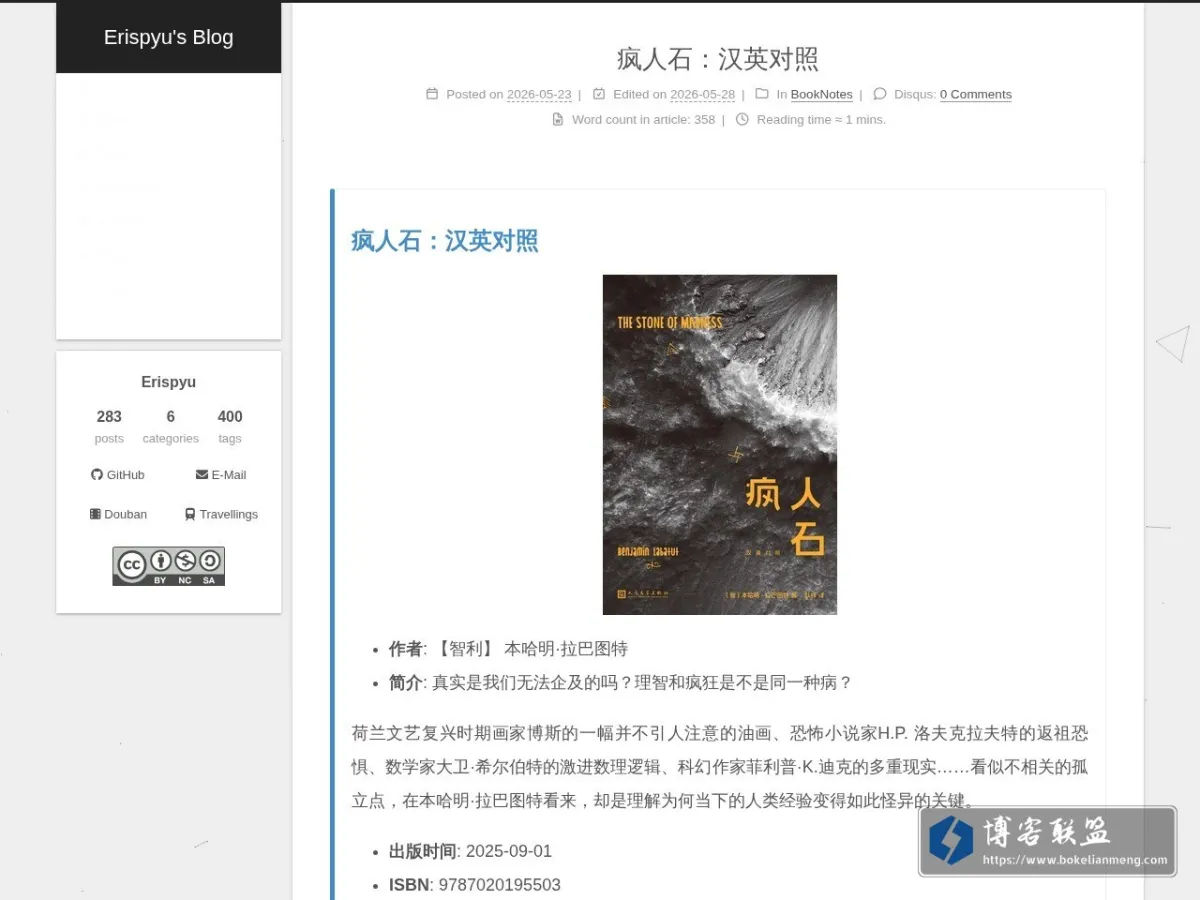This screenshot has width=1200, height=900.
Task: Click the E-Mail envelope icon
Action: pos(202,475)
